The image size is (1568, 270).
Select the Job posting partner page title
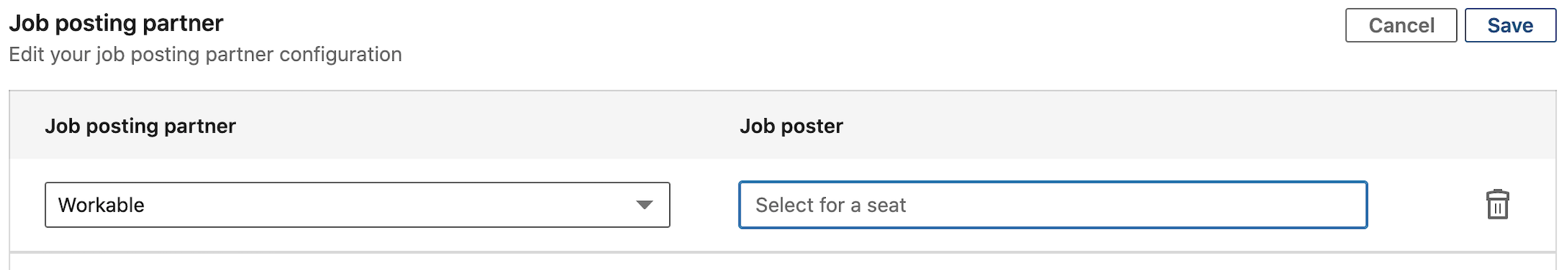click(x=116, y=23)
